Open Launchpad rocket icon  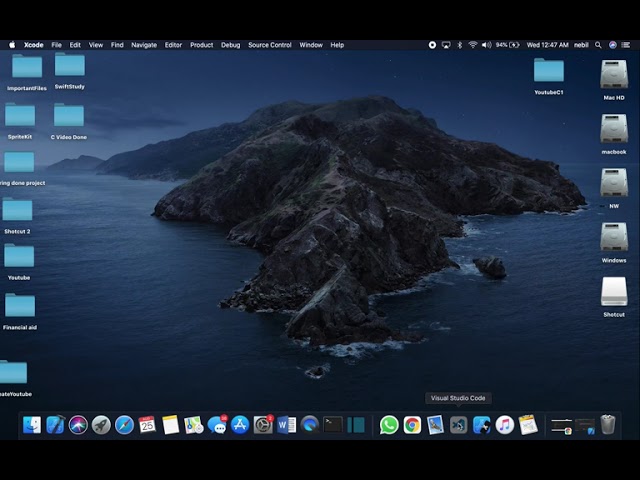[x=101, y=425]
